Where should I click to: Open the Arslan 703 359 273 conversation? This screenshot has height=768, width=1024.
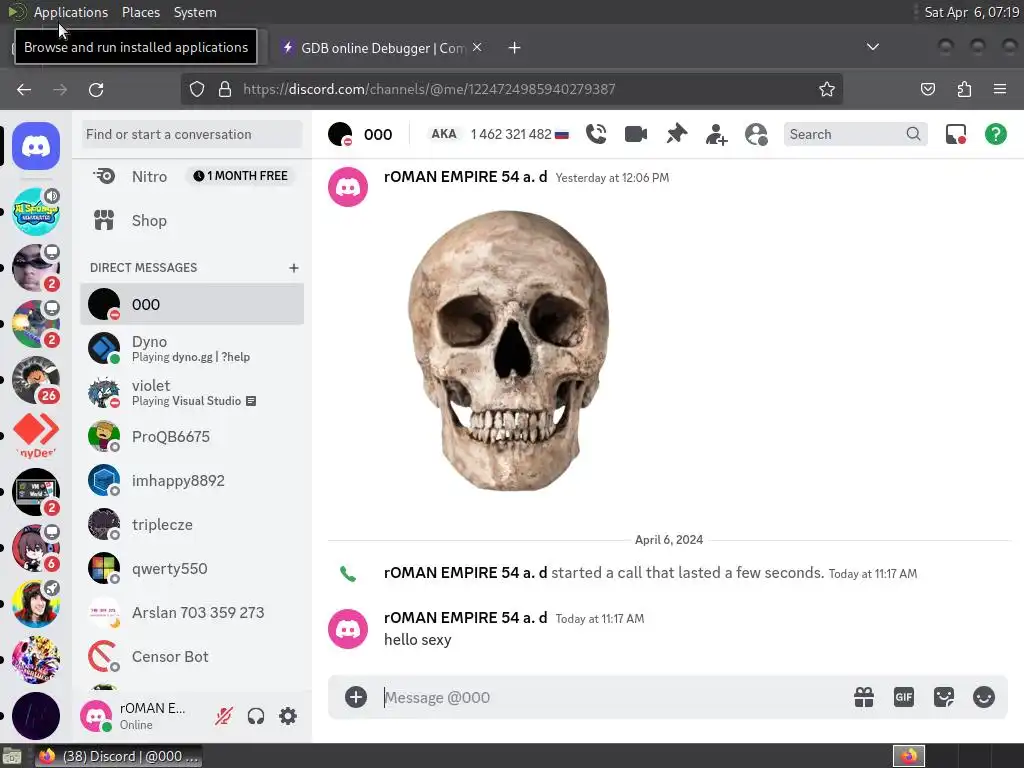click(x=192, y=613)
